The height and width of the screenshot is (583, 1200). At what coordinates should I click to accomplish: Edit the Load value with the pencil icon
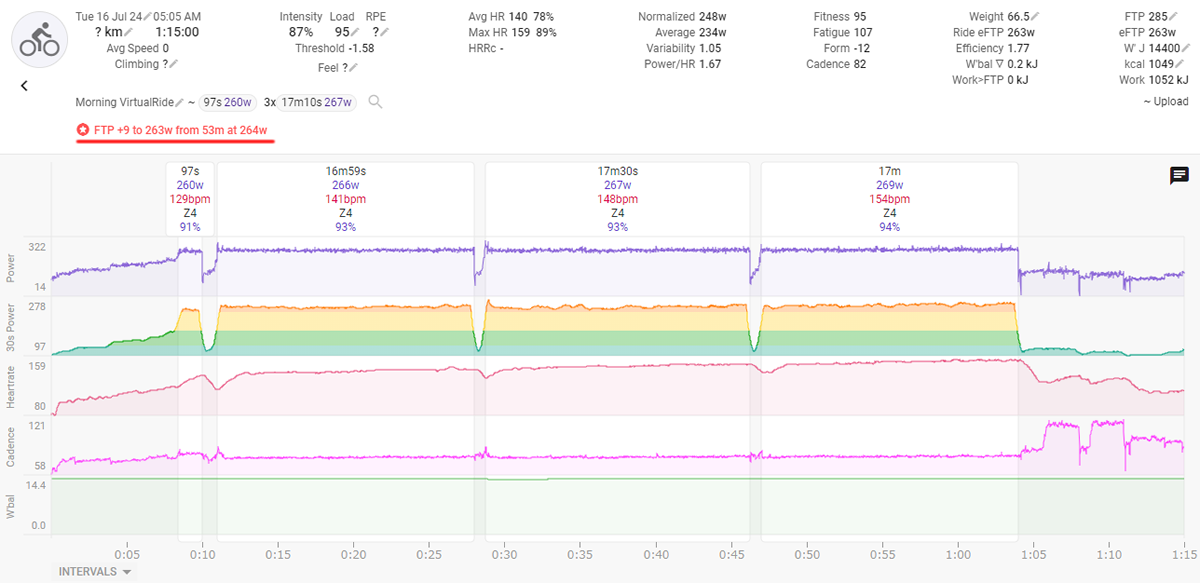pos(357,33)
